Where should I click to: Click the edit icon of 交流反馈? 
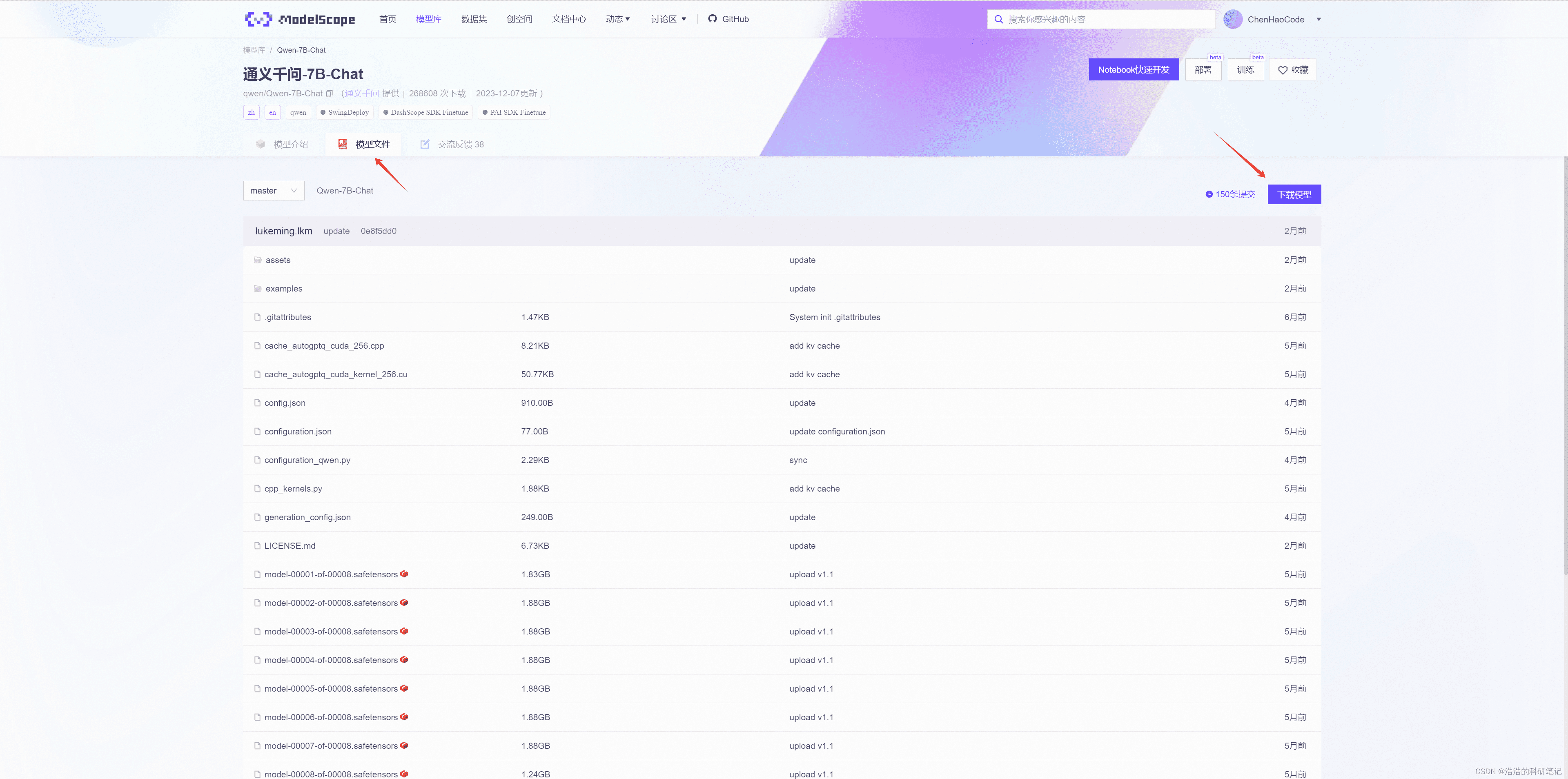click(425, 144)
